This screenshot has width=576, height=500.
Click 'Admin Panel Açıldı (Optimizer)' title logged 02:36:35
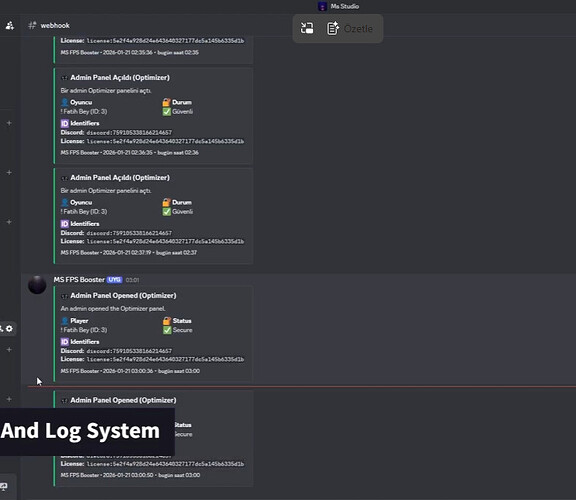click(x=120, y=78)
